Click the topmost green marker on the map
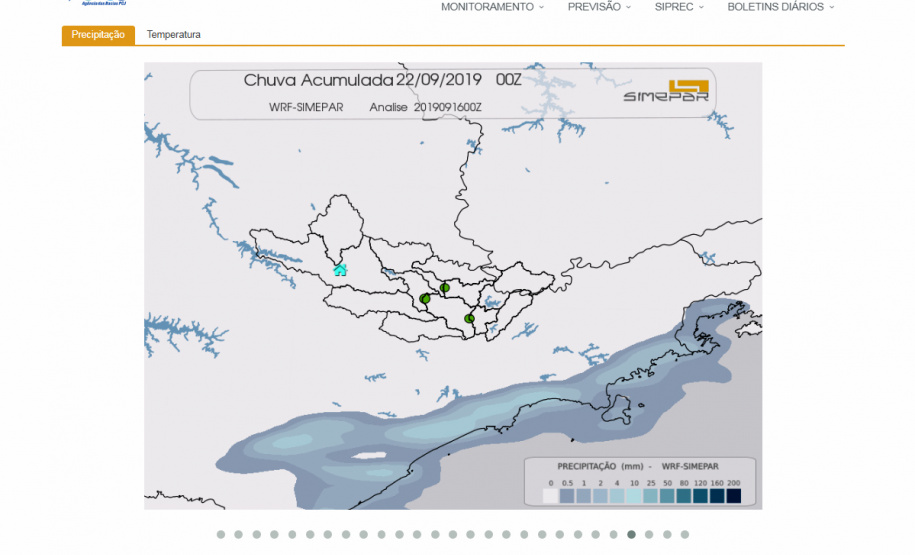The width and height of the screenshot is (915, 555). coord(445,288)
